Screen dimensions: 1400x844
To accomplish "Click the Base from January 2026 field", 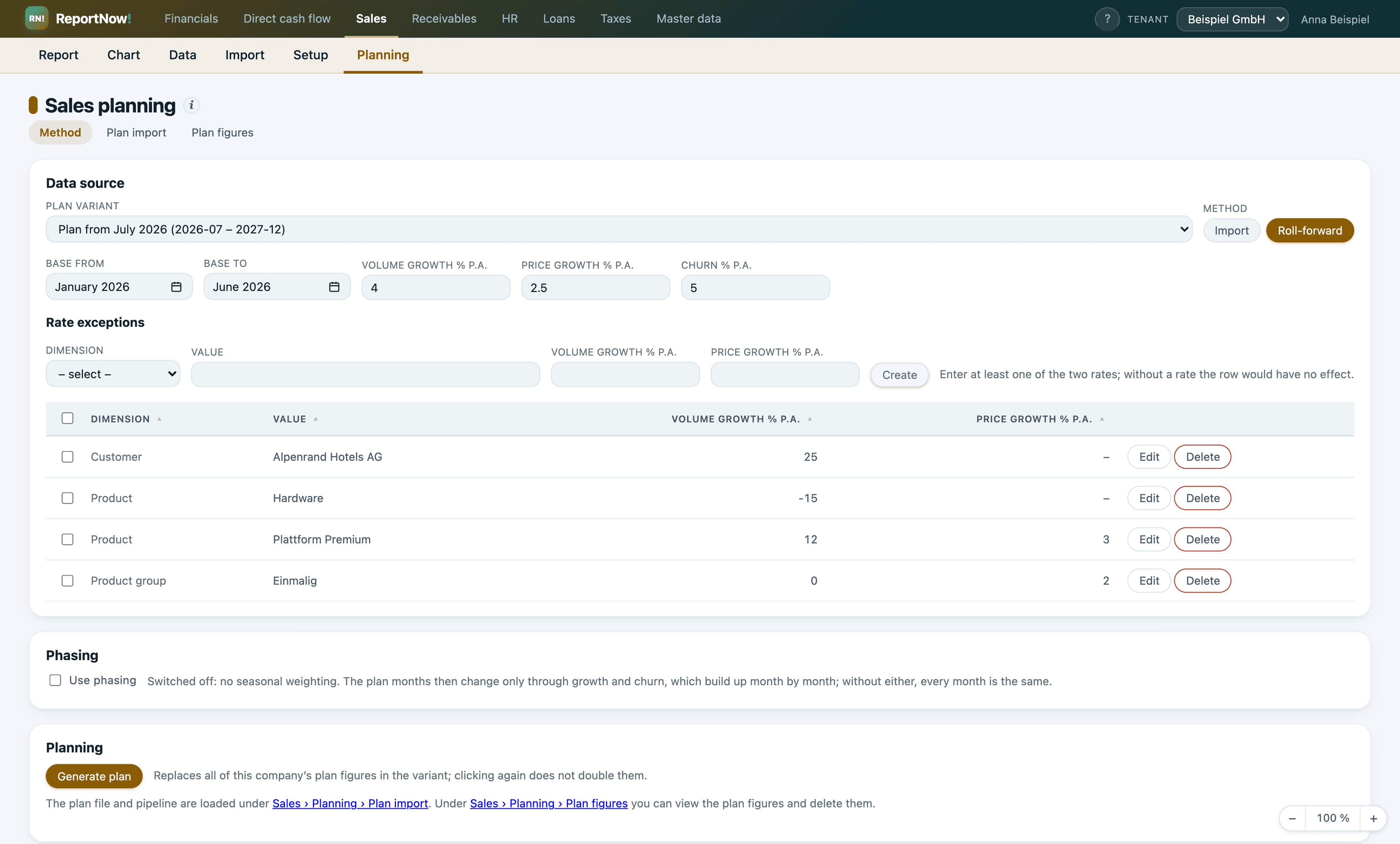I will [x=119, y=287].
